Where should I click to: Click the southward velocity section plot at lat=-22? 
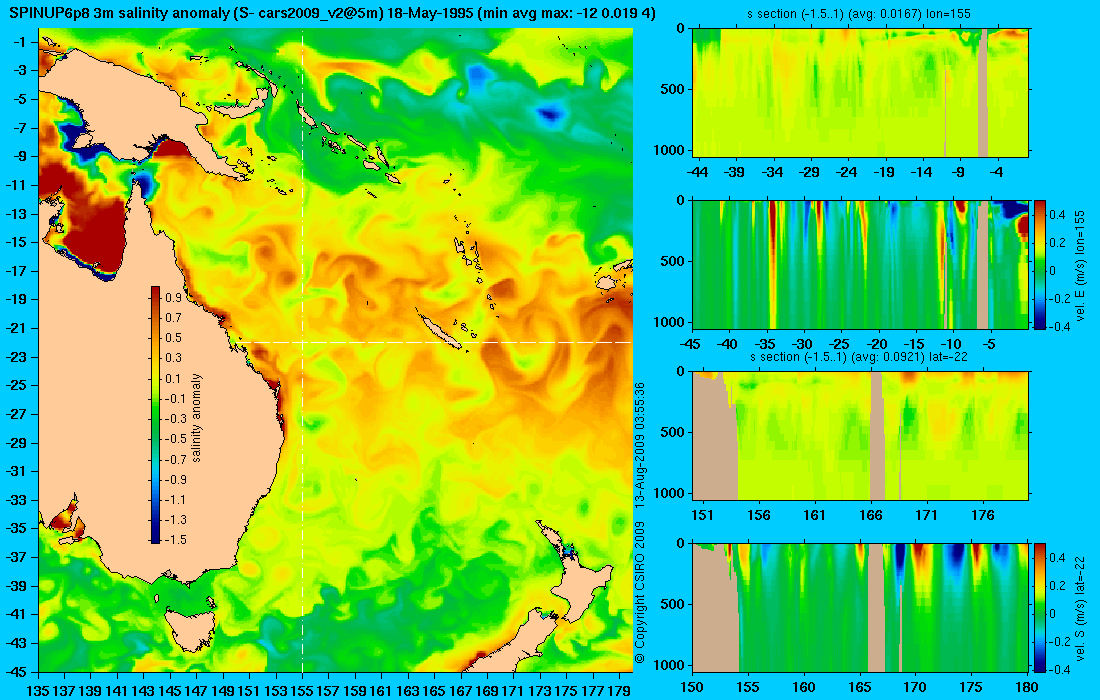pos(861,607)
